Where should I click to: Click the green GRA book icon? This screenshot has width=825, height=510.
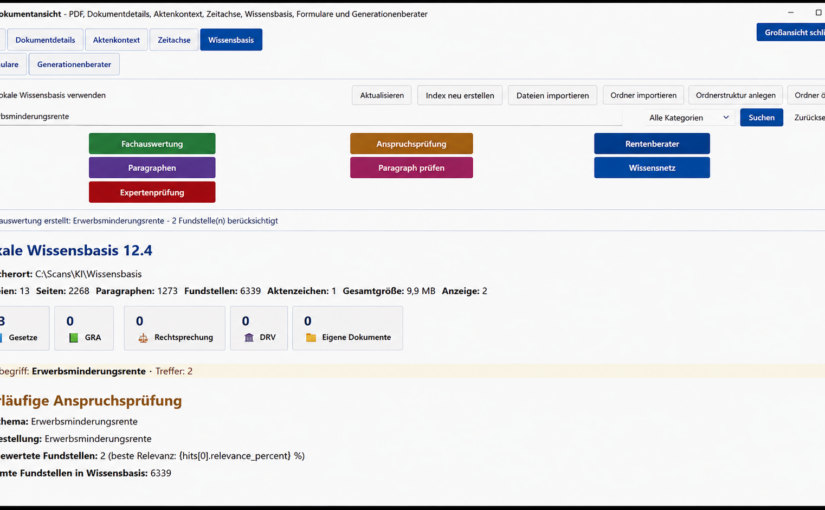pos(73,337)
